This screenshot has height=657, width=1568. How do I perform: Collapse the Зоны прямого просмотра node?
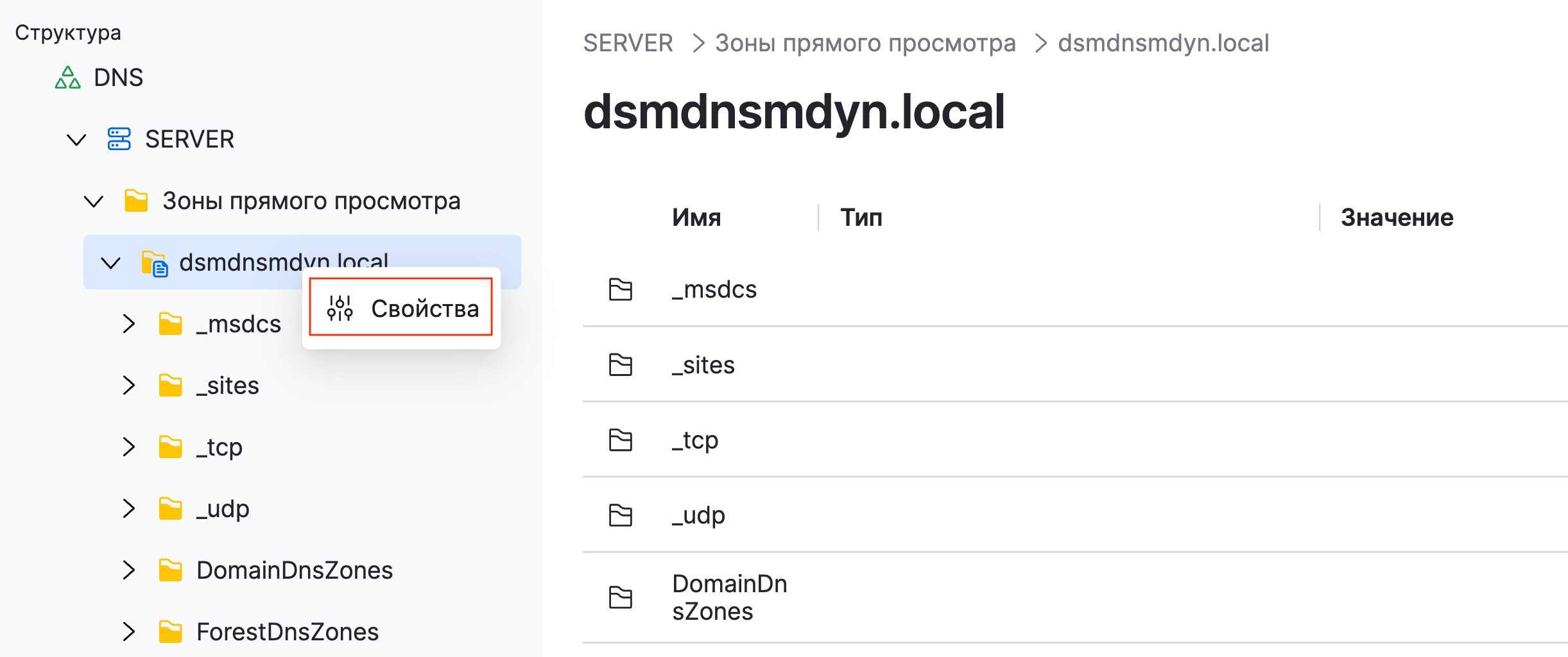(x=94, y=201)
